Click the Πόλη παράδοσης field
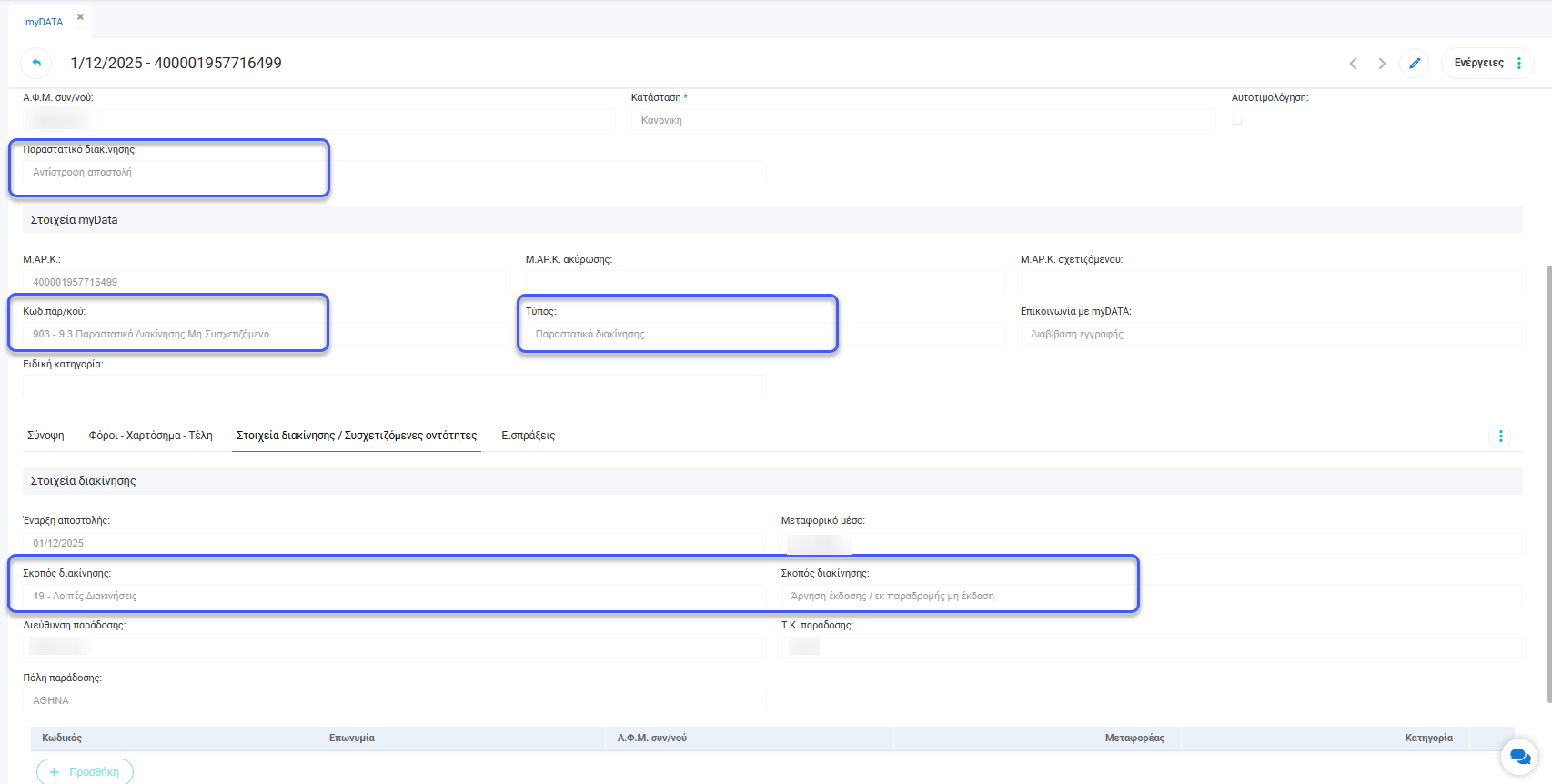1552x784 pixels. [x=393, y=700]
